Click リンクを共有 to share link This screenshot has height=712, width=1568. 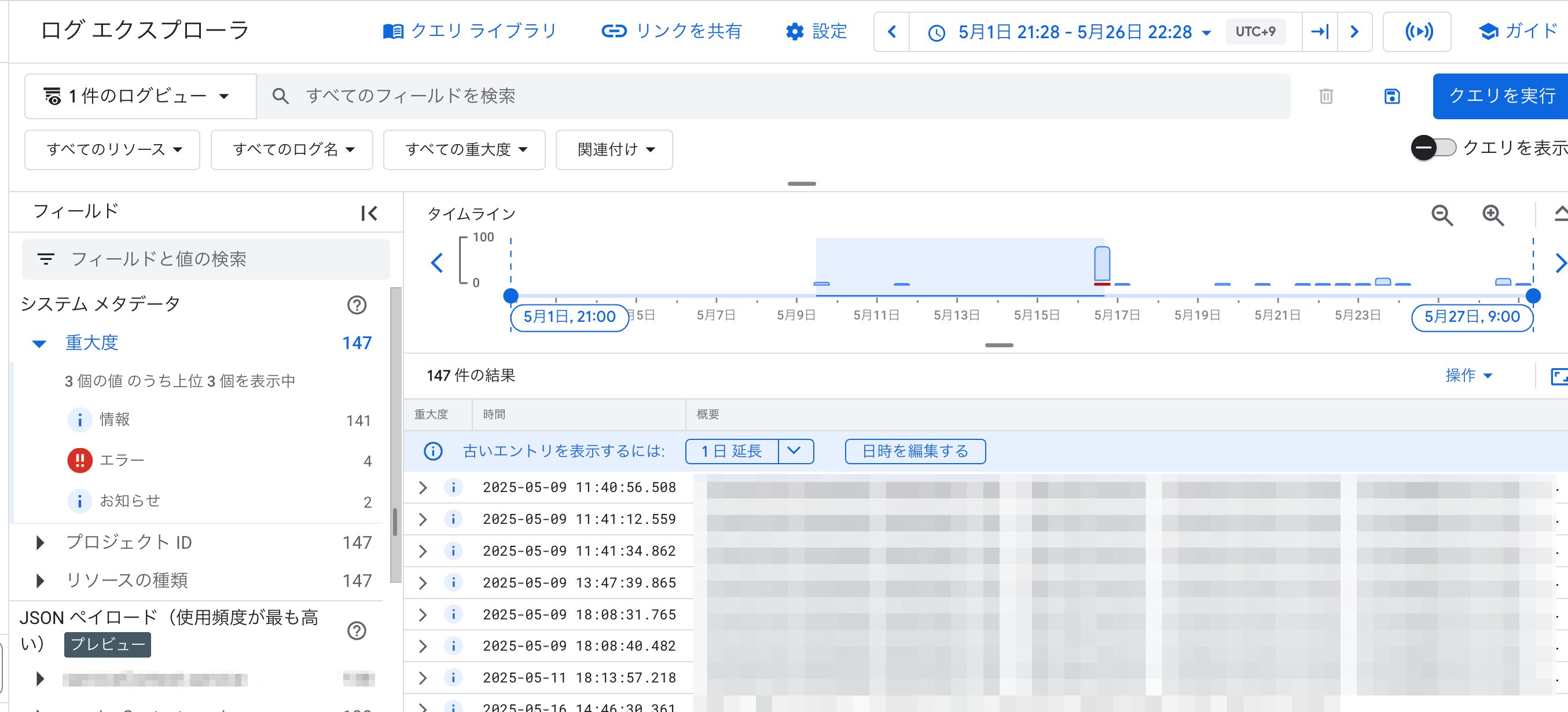(x=671, y=31)
